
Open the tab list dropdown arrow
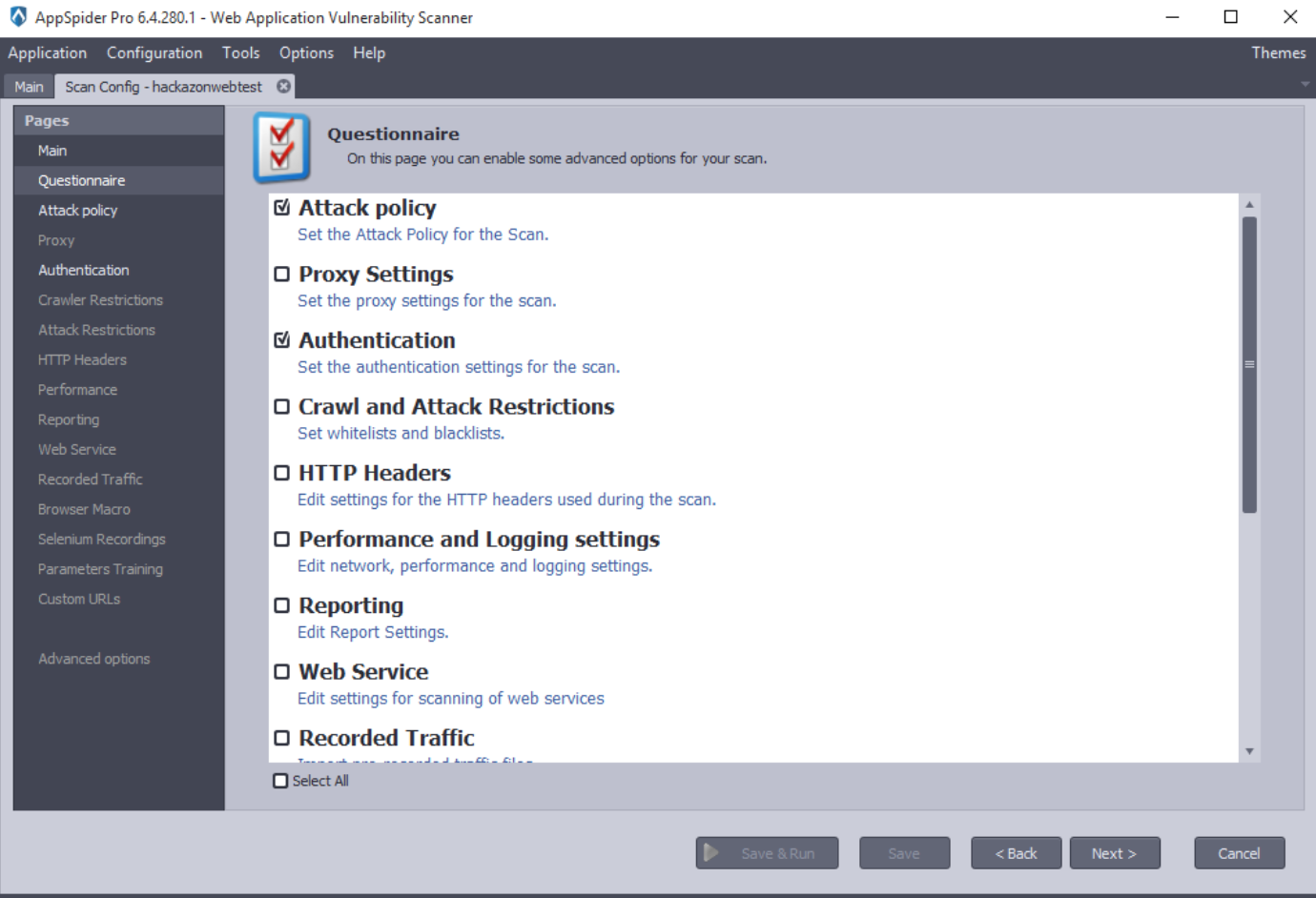point(1305,85)
